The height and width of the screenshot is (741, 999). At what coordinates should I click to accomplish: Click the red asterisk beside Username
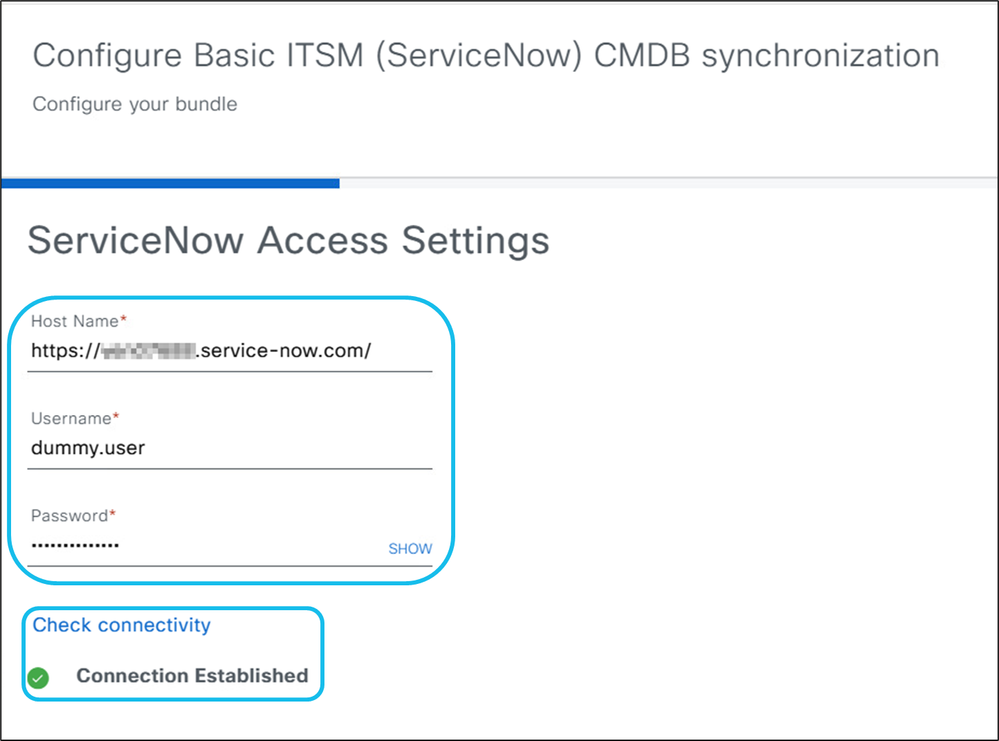click(115, 417)
